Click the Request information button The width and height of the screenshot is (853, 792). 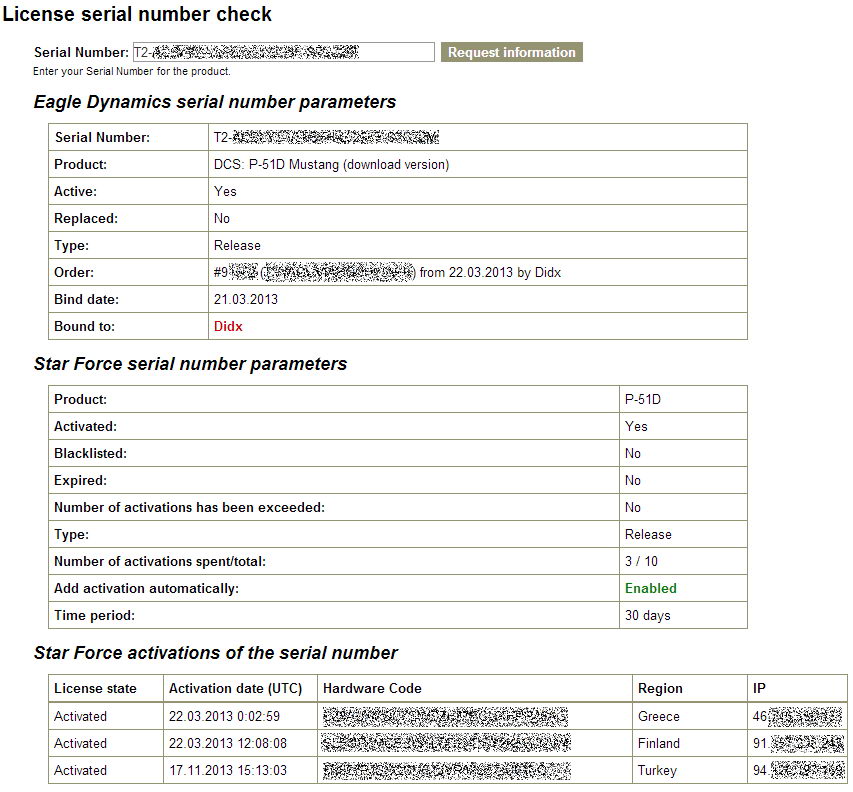[x=511, y=52]
